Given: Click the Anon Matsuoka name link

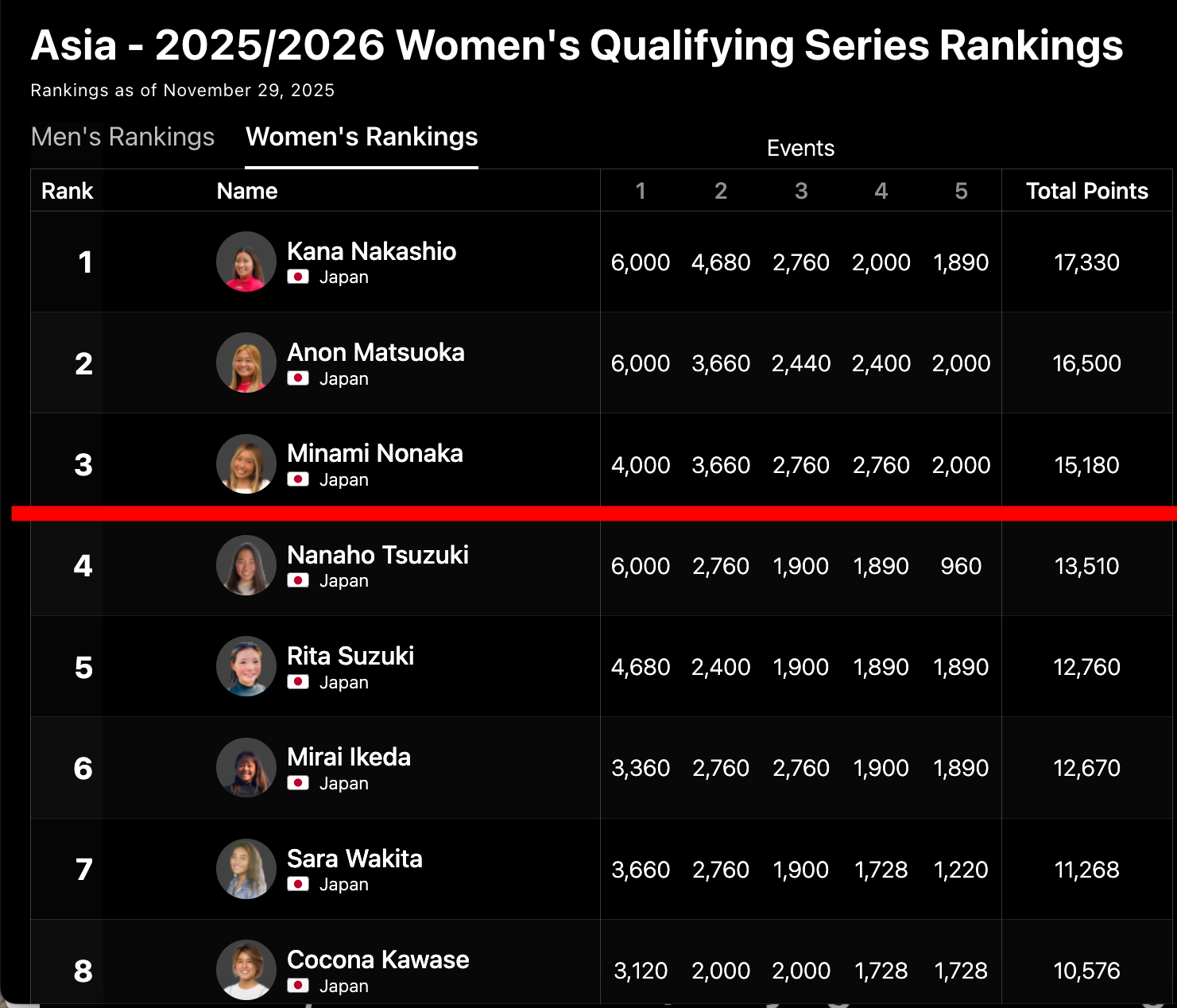Looking at the screenshot, I should tap(375, 352).
